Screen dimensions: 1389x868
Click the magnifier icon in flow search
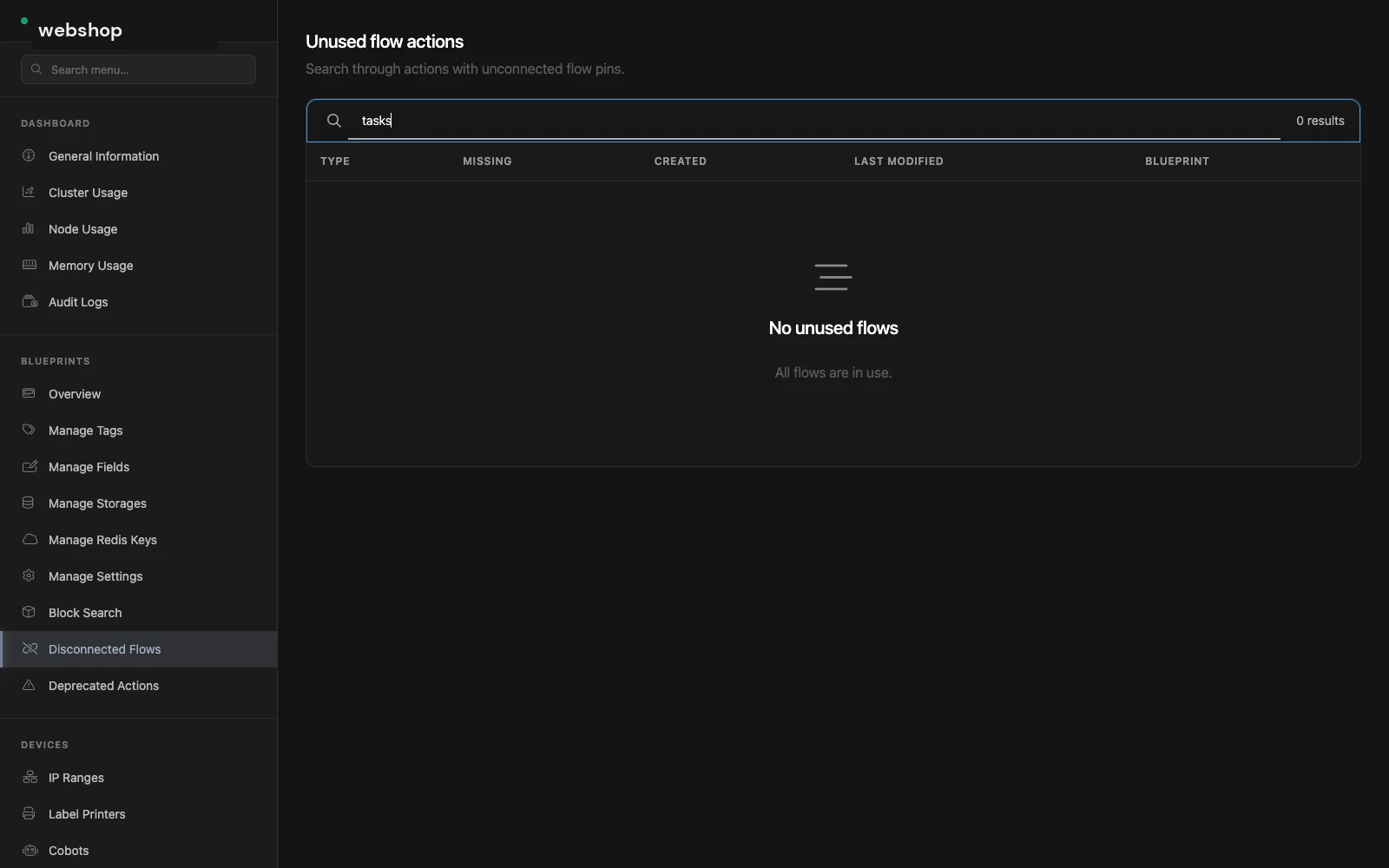pyautogui.click(x=333, y=121)
